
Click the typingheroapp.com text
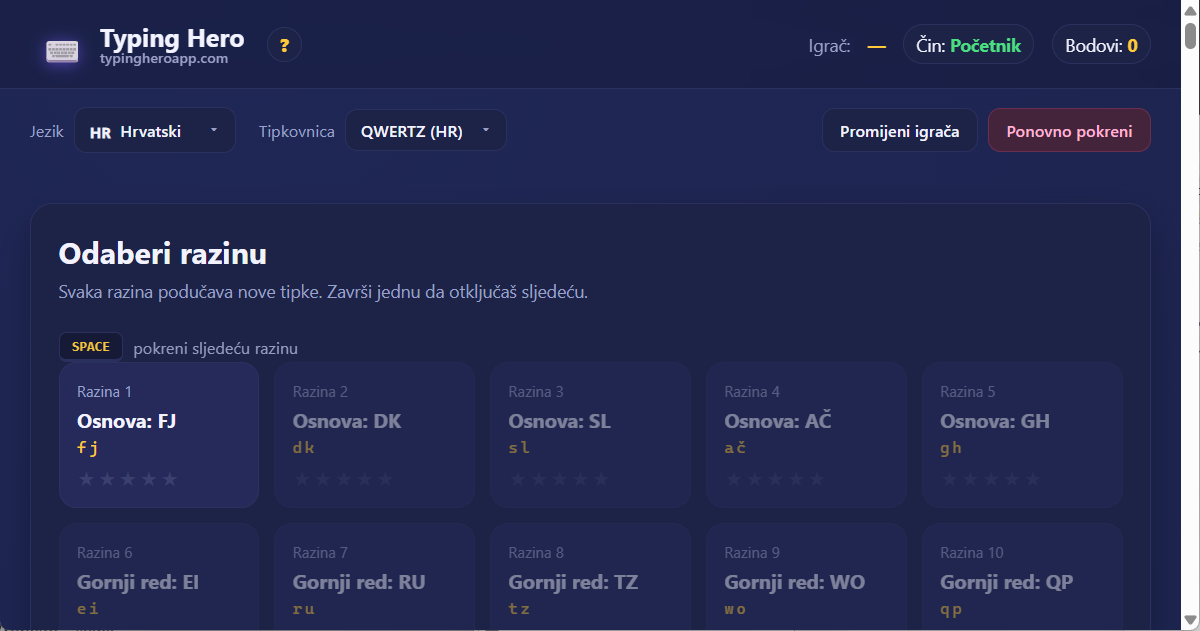point(164,59)
